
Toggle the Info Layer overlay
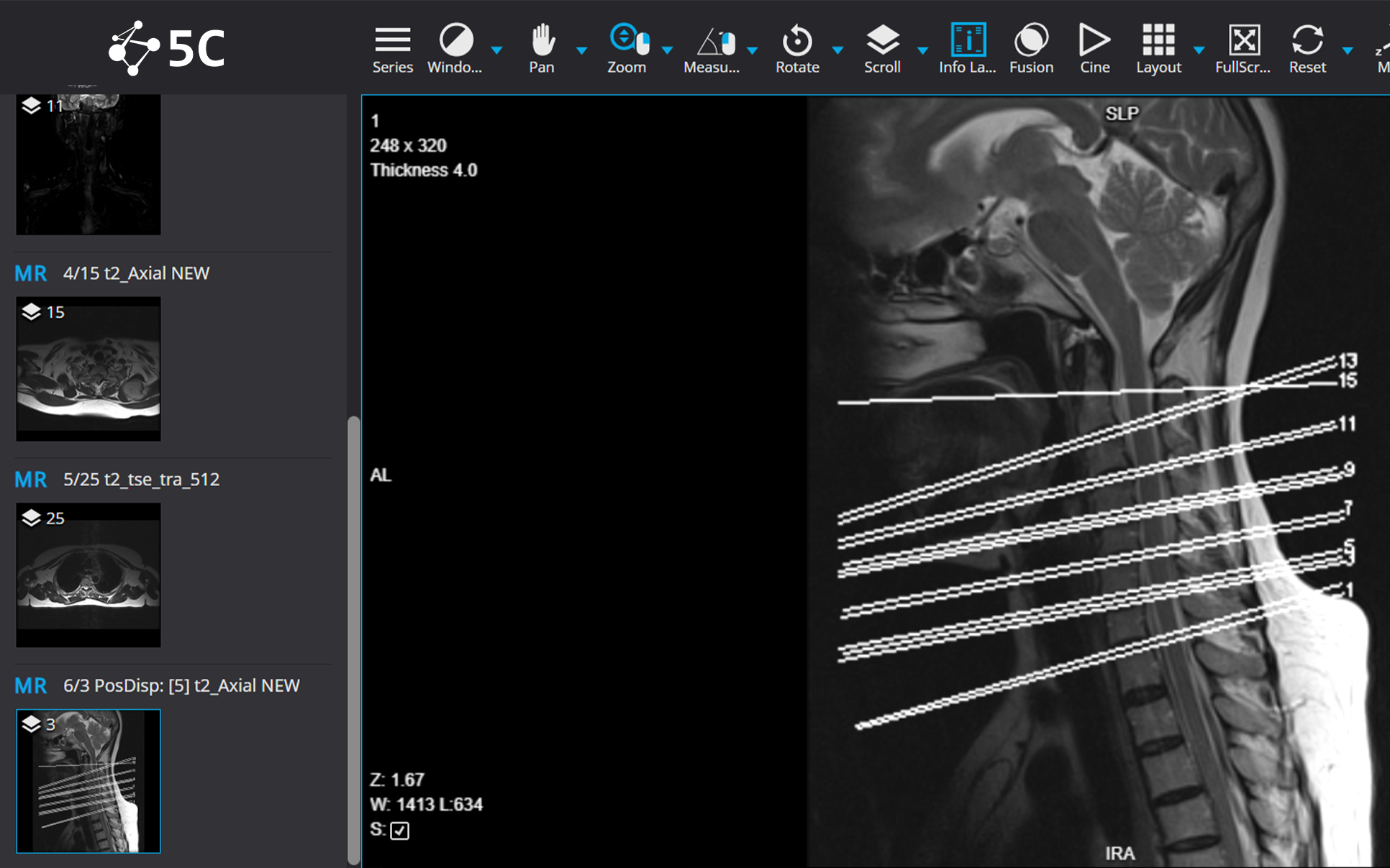968,49
